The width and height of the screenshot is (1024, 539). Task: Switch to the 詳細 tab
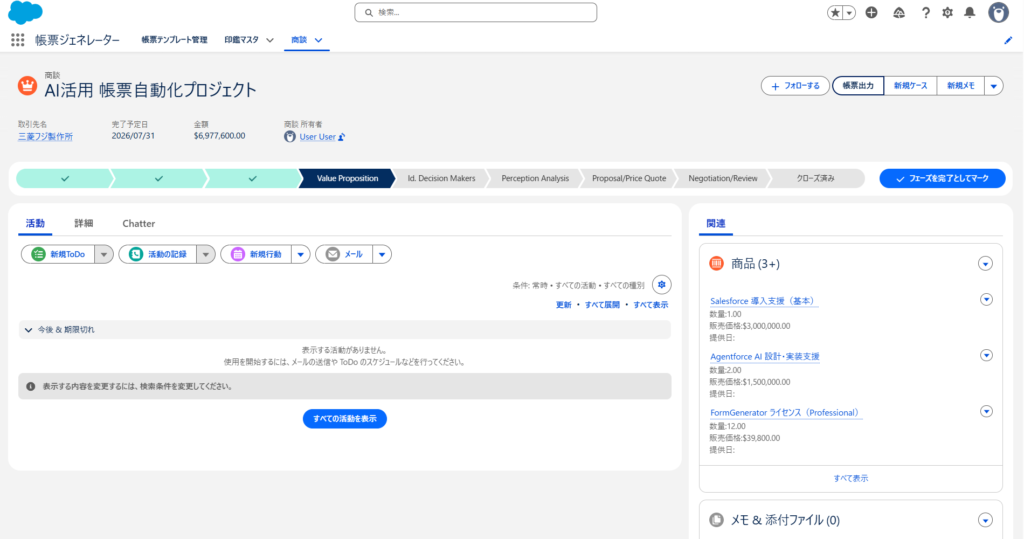pyautogui.click(x=84, y=223)
